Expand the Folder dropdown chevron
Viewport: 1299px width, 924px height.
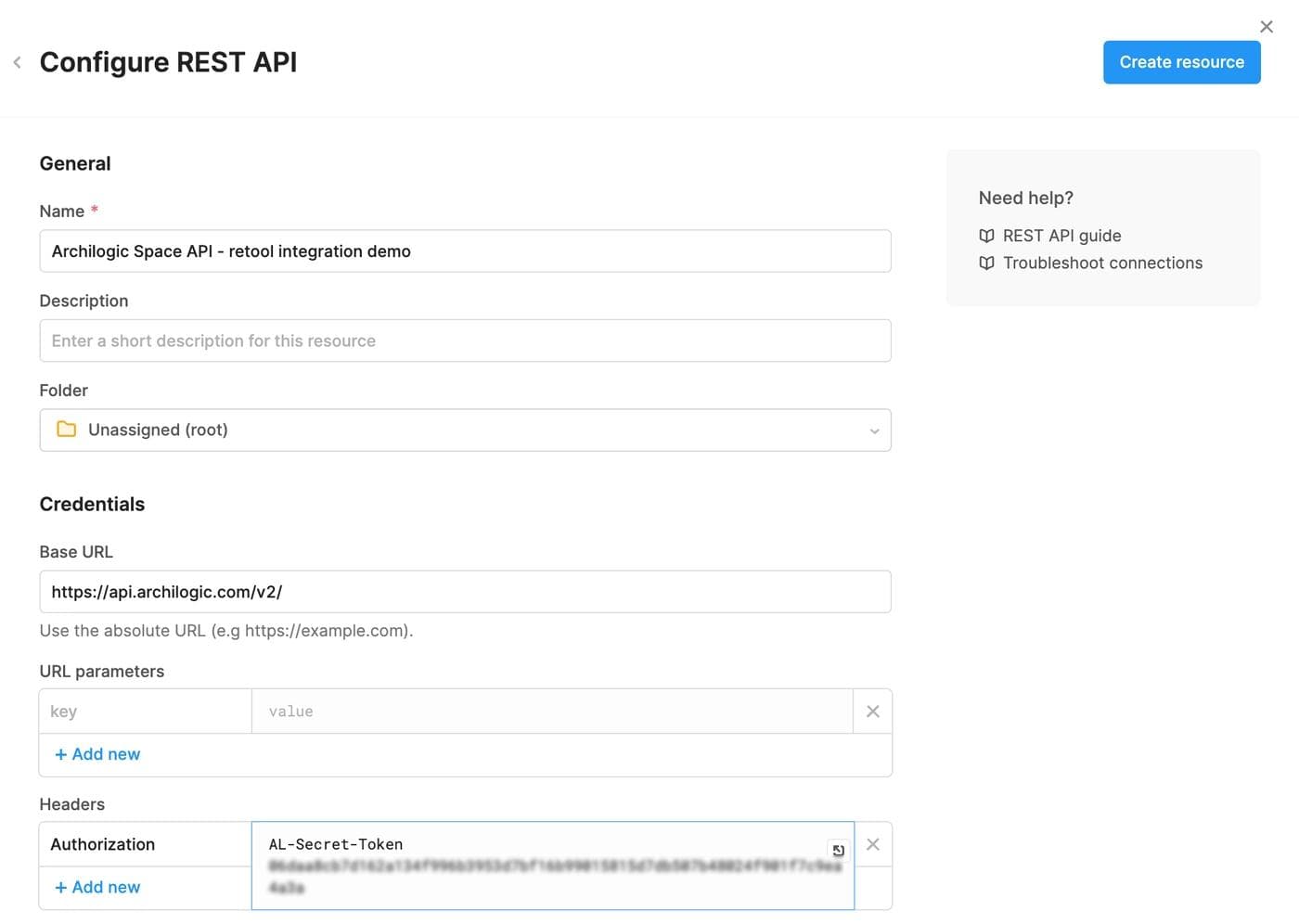[x=873, y=430]
